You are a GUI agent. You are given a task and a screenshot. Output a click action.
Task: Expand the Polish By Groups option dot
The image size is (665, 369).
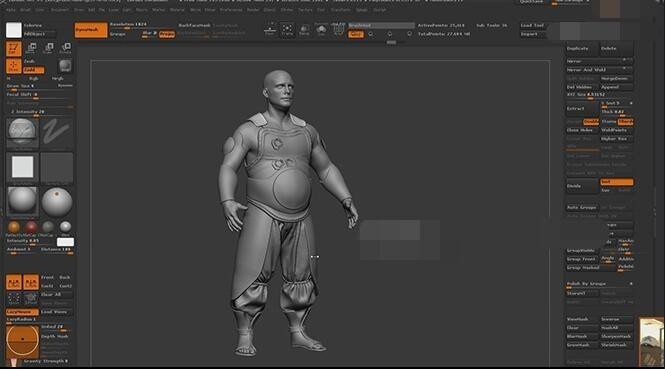(x=631, y=284)
